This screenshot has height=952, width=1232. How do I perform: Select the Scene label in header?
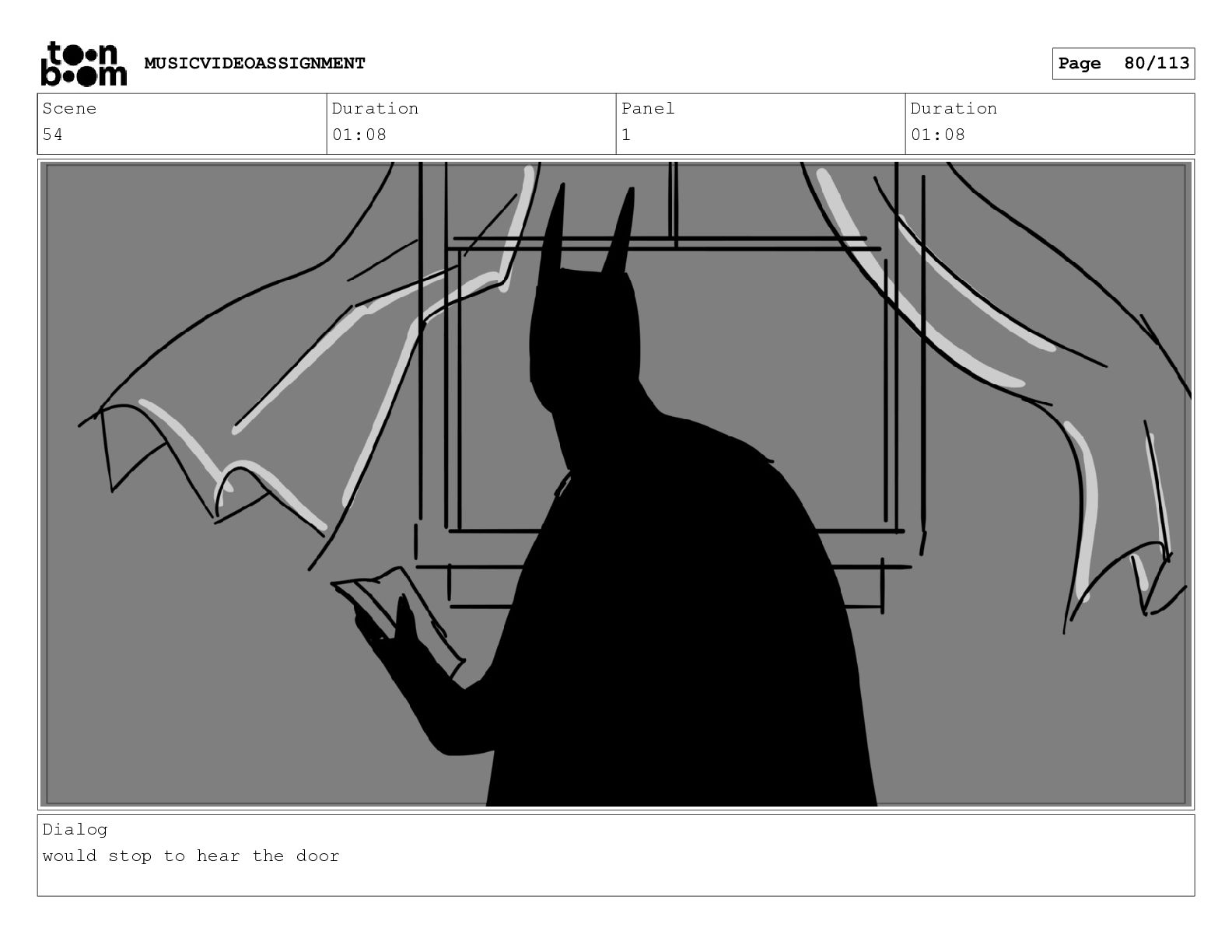pyautogui.click(x=69, y=108)
